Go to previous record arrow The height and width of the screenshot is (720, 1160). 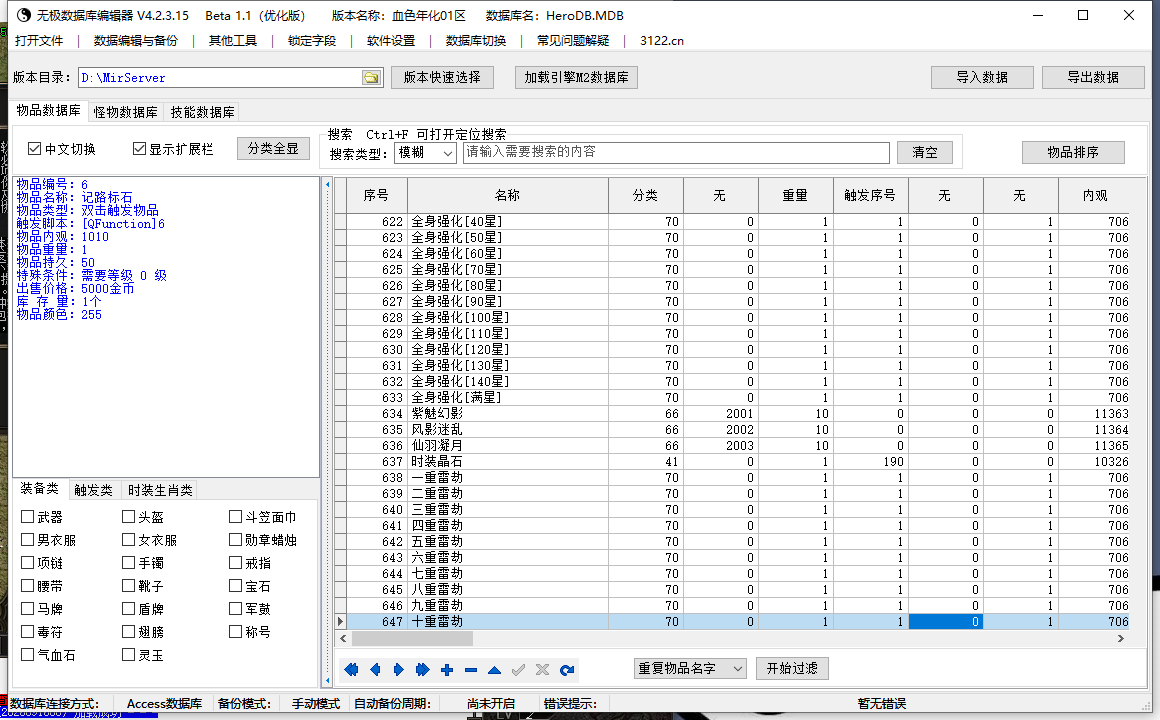pos(375,670)
